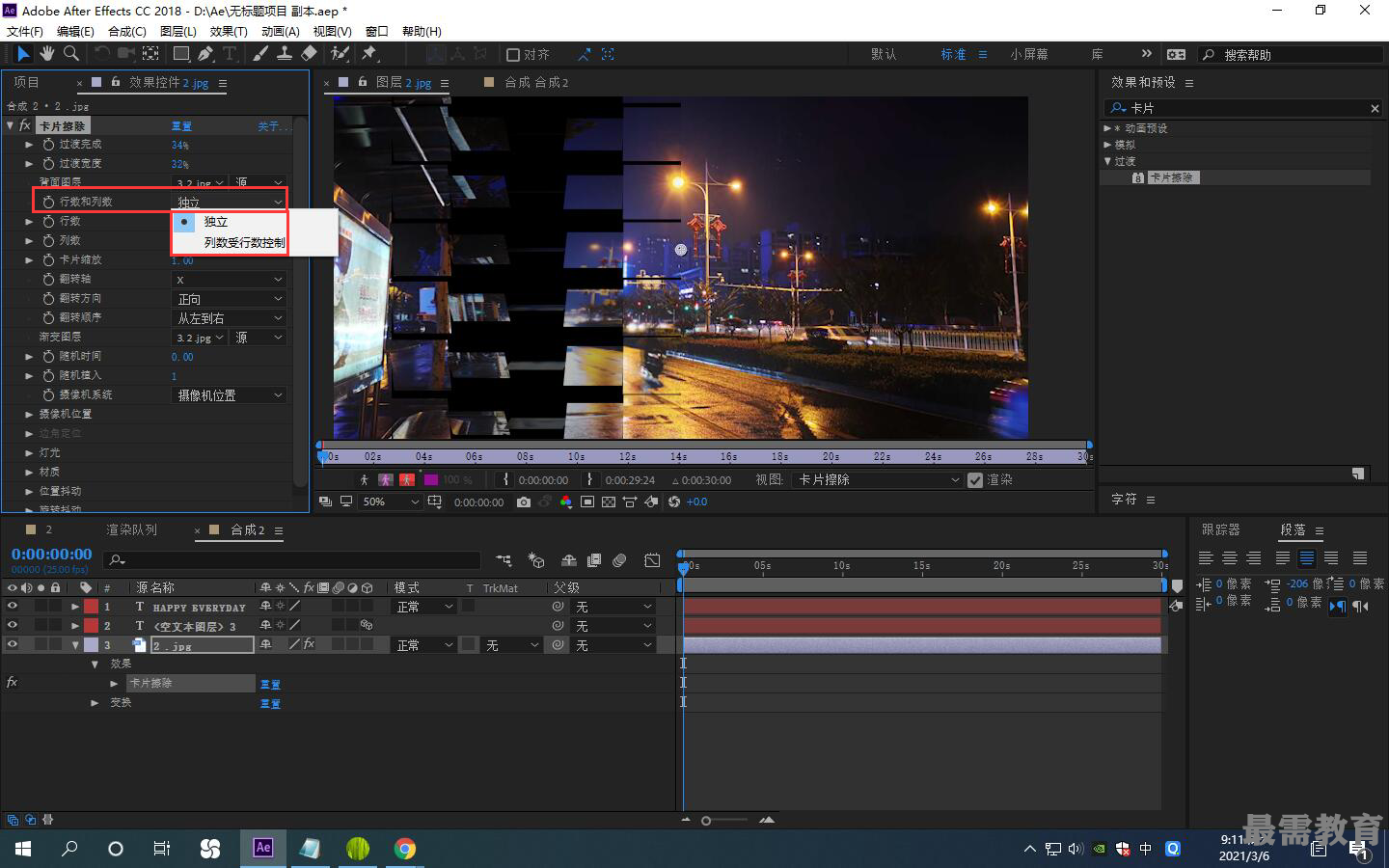This screenshot has width=1389, height=868.
Task: Click the show channel color icon
Action: click(565, 502)
